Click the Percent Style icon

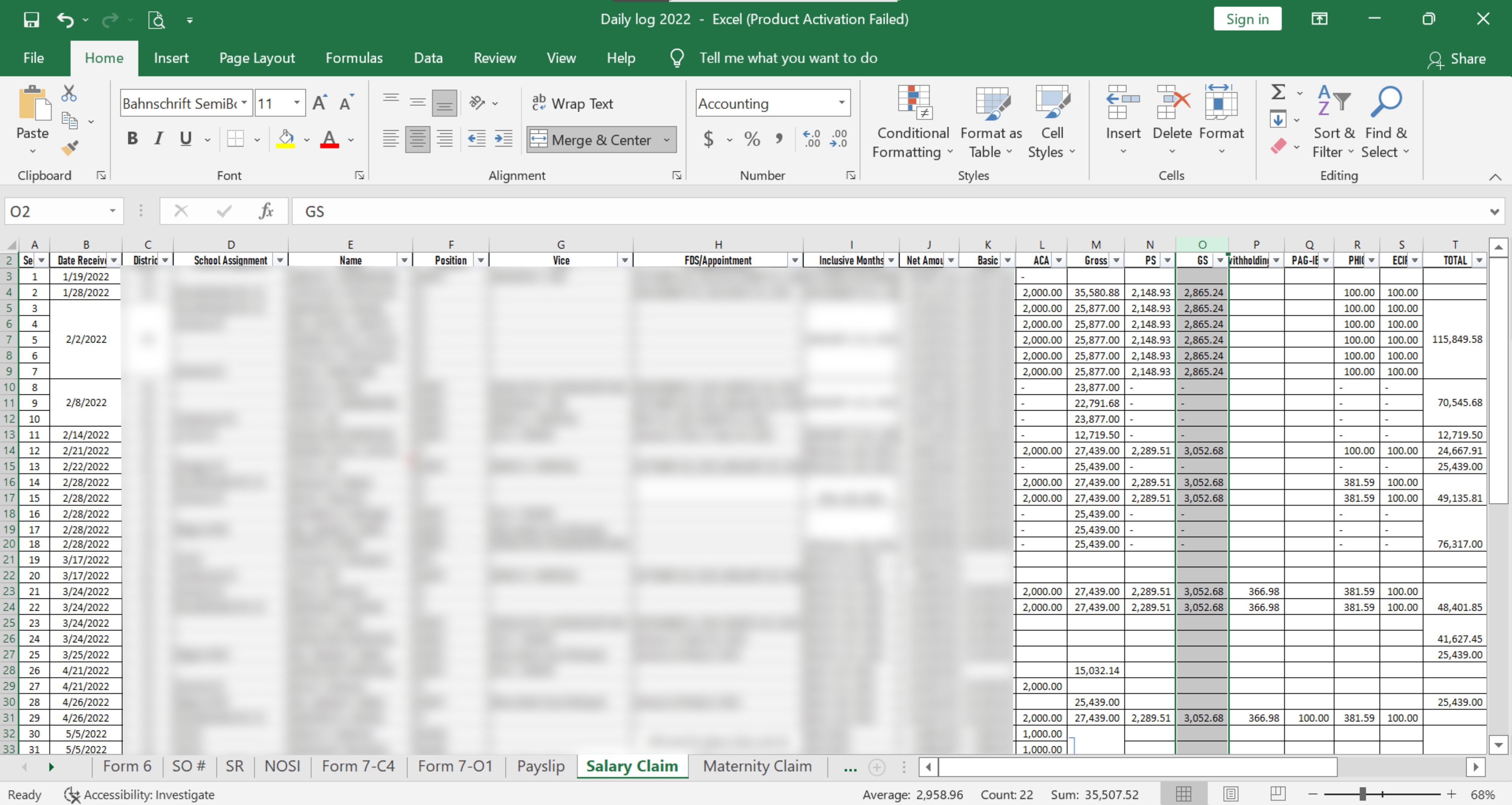click(752, 139)
